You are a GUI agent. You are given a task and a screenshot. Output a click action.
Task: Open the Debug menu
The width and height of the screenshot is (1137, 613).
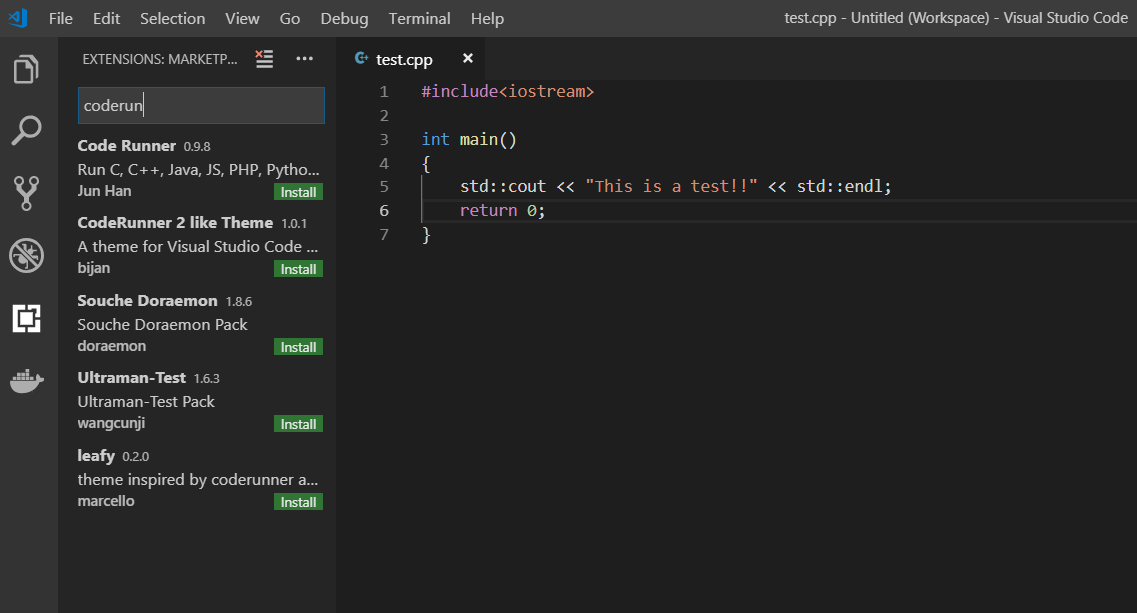344,18
